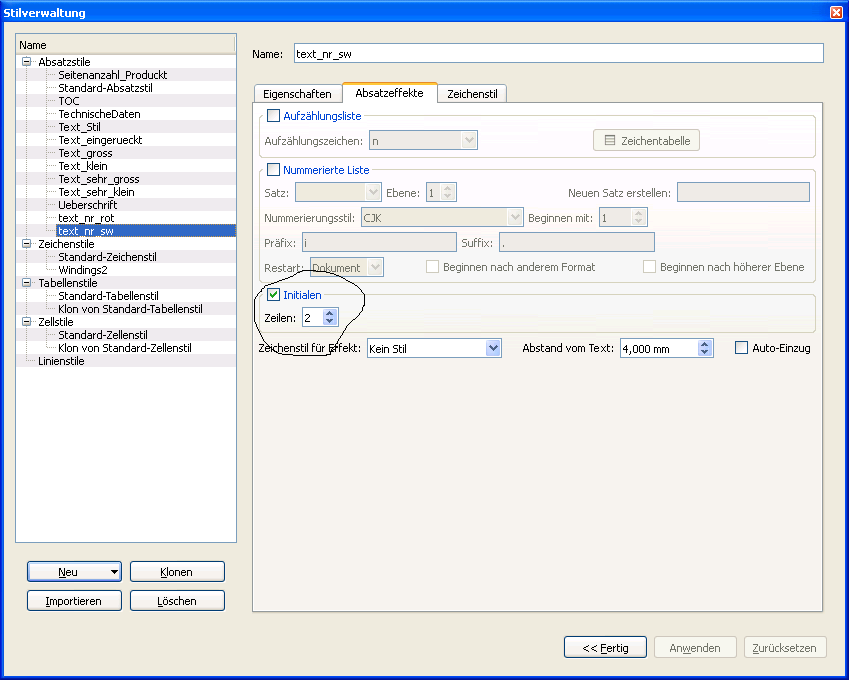849x680 pixels.
Task: Uncheck the Initialen checkbox
Action: click(273, 296)
